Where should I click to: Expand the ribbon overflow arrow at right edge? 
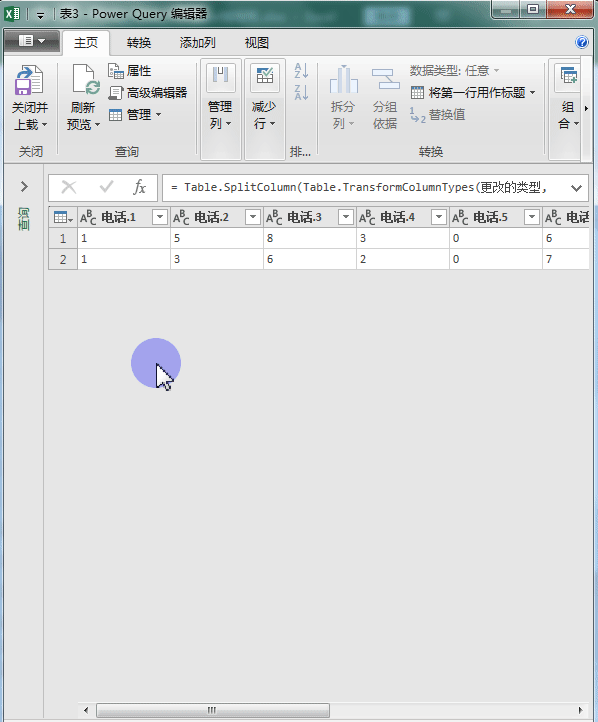point(586,109)
